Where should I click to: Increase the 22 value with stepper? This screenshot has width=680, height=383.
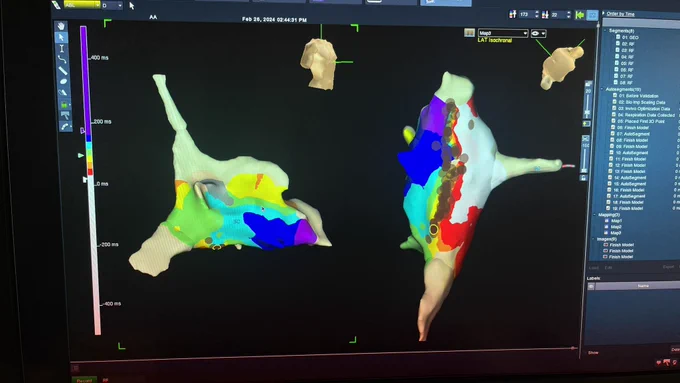[569, 13]
